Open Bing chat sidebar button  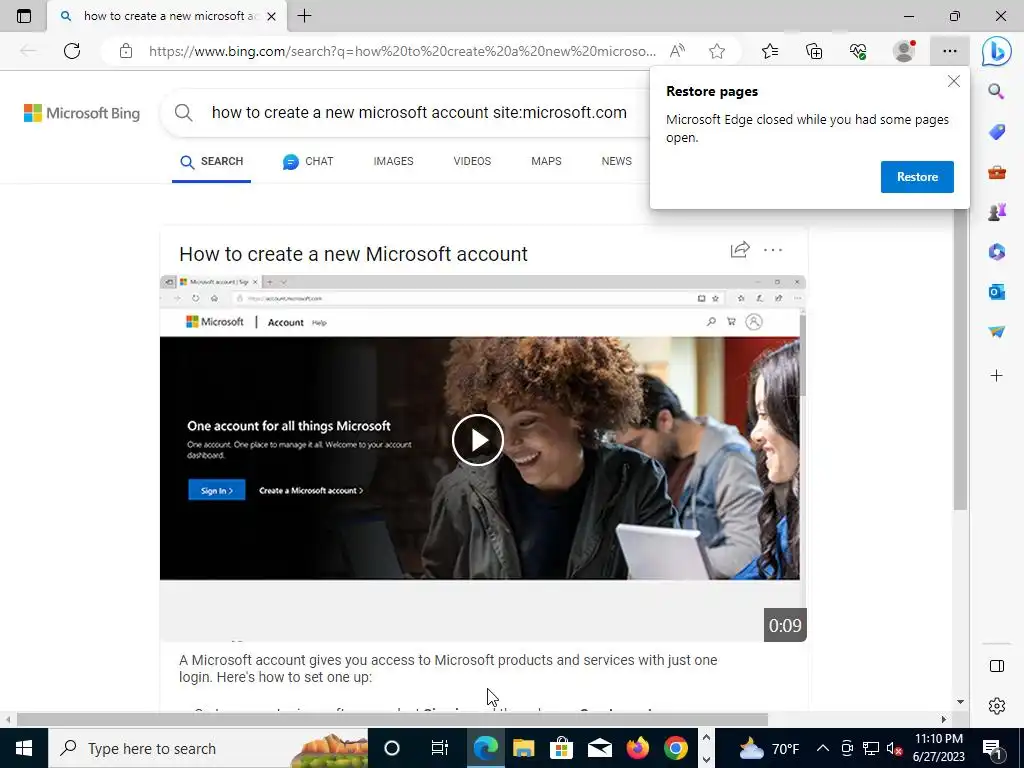tap(997, 51)
